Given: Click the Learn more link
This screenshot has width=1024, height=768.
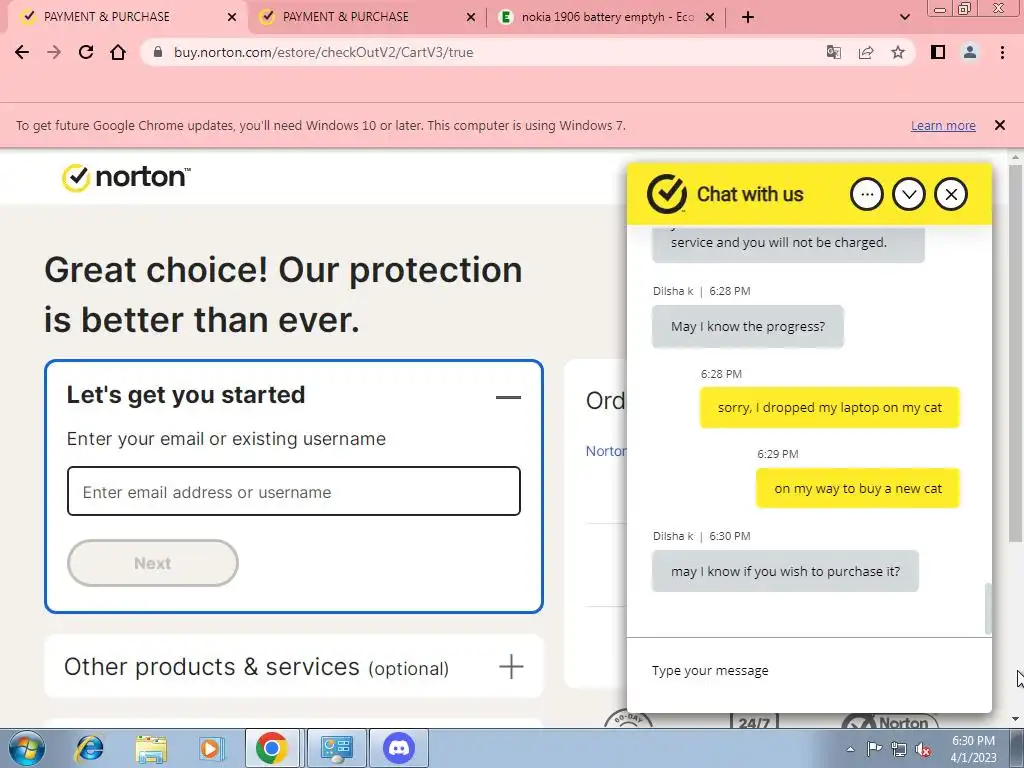Looking at the screenshot, I should [x=943, y=125].
